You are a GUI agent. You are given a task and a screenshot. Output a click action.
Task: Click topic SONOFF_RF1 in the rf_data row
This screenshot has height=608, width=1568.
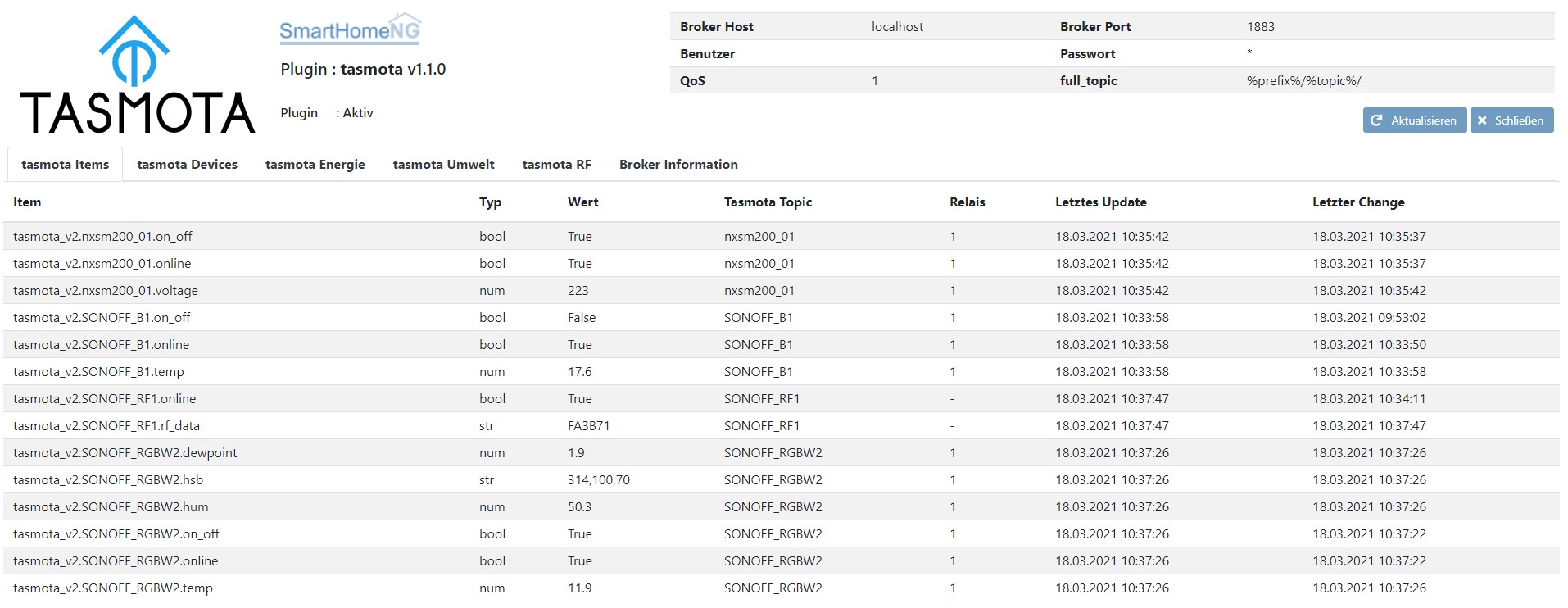tap(762, 426)
